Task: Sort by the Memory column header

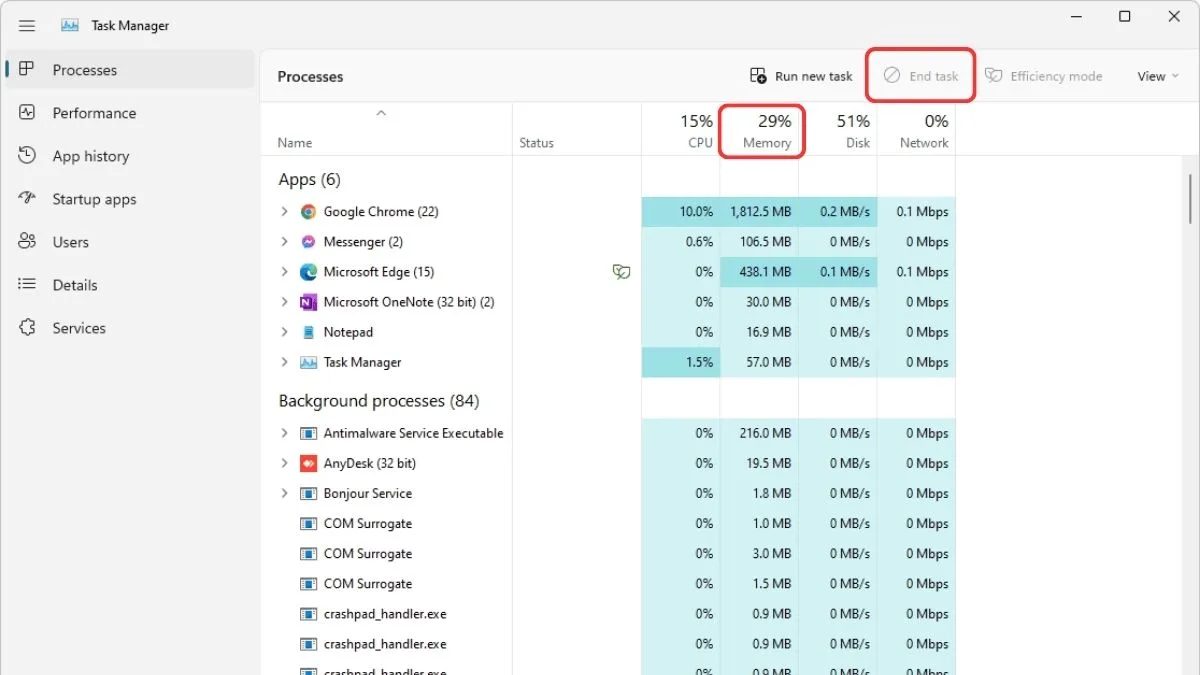Action: click(x=759, y=129)
